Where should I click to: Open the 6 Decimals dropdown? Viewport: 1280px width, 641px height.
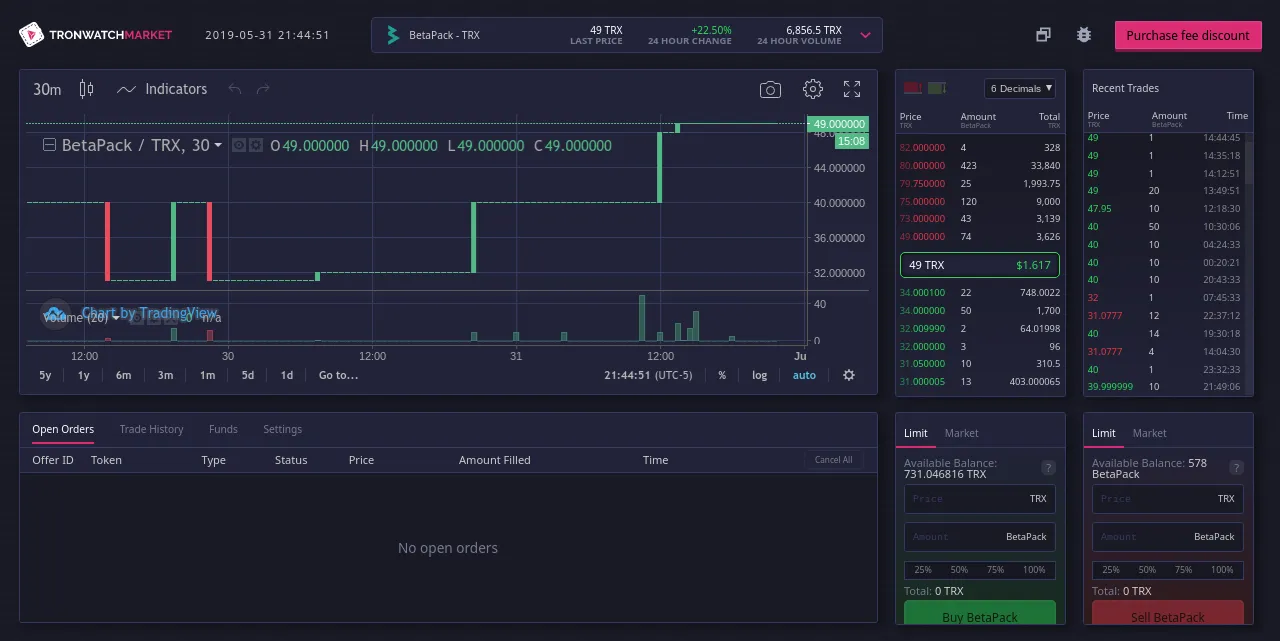pos(1020,88)
